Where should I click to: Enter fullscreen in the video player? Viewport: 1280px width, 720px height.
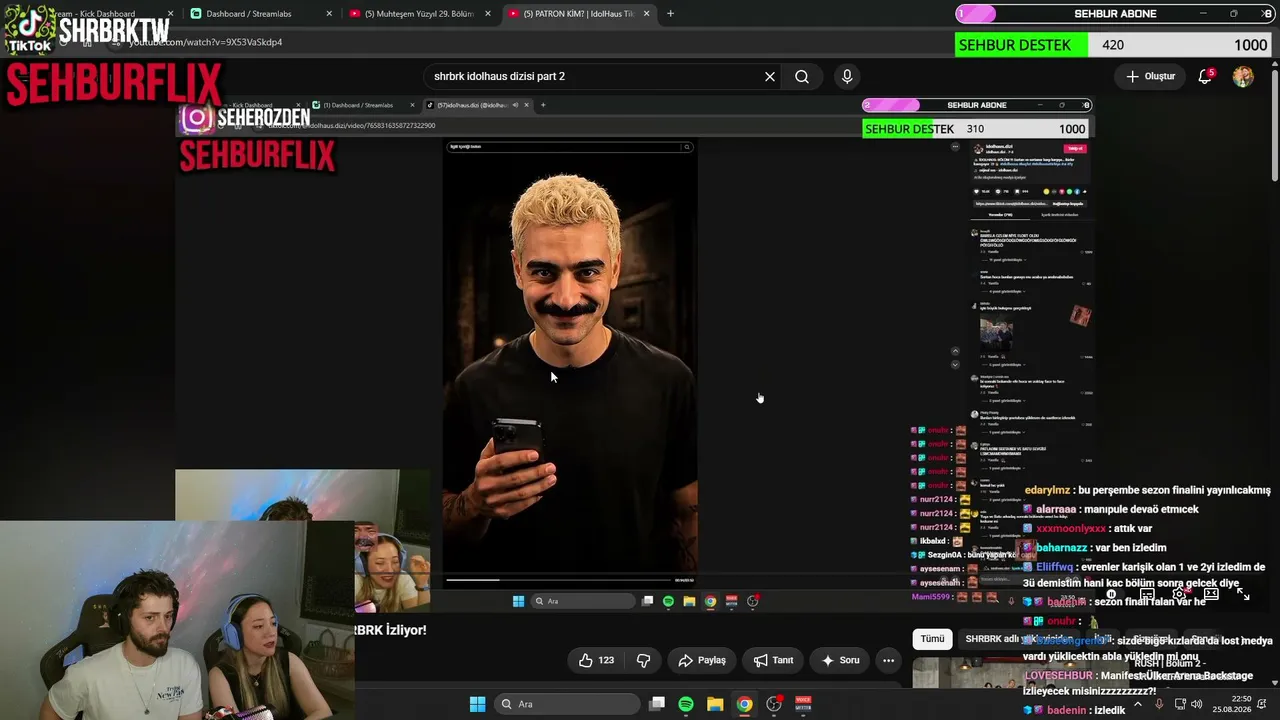coord(1243,594)
